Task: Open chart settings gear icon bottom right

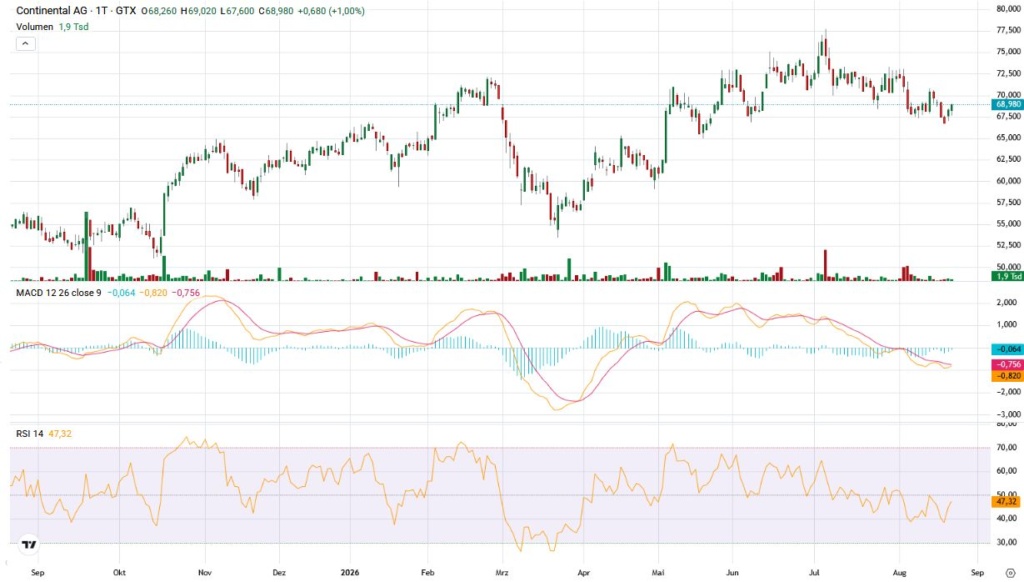Action: 1010,573
